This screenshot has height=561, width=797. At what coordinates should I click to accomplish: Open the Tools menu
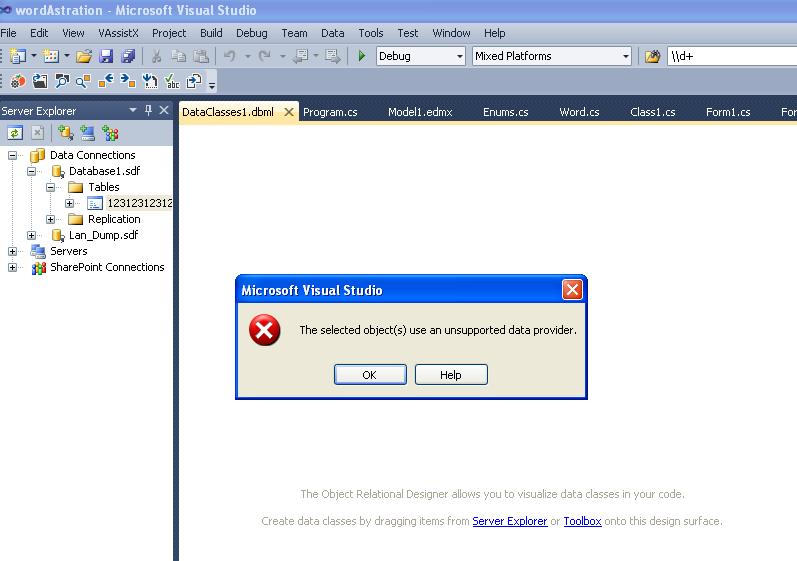[371, 33]
